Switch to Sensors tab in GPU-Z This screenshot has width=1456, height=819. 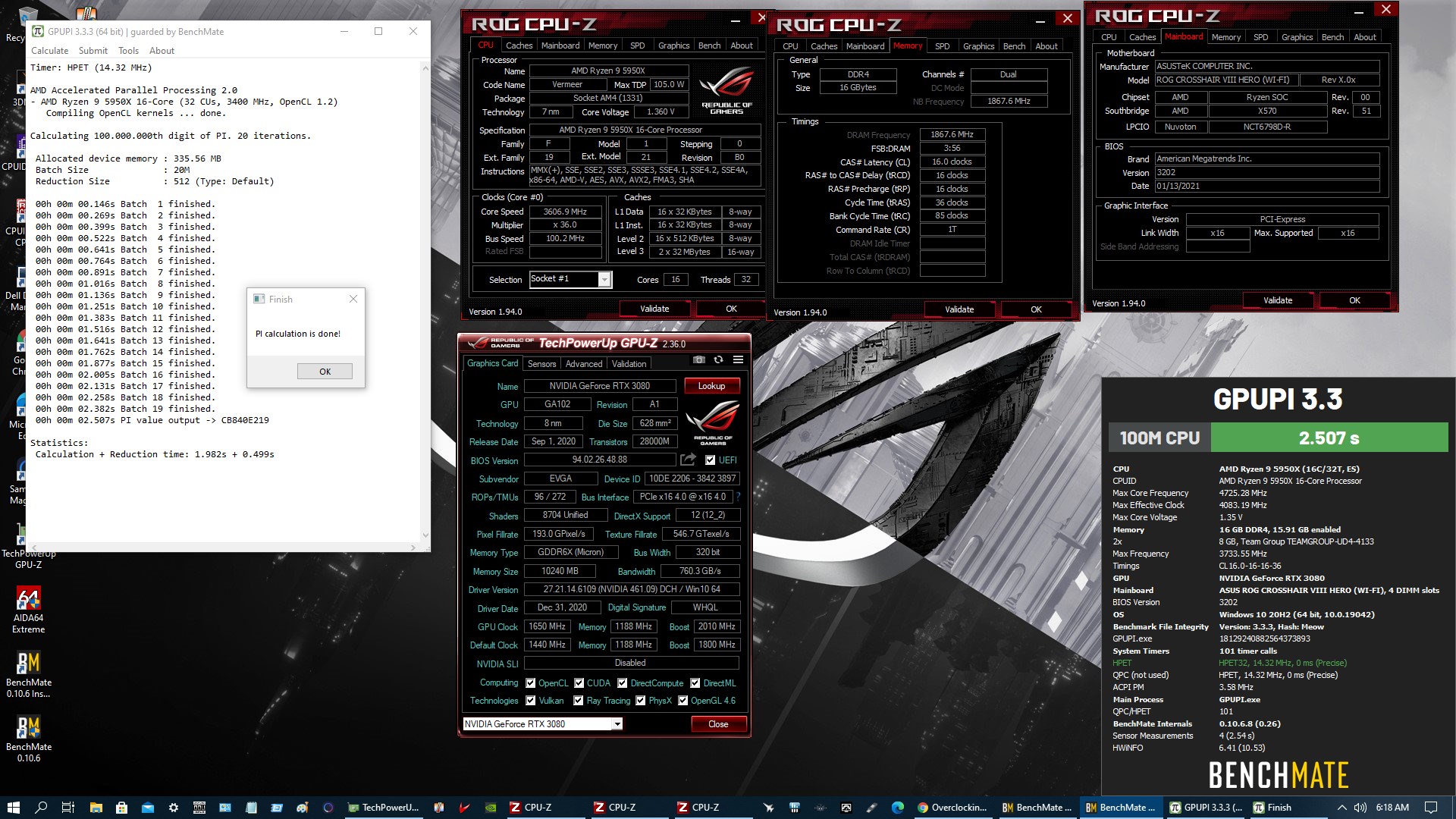coord(541,364)
